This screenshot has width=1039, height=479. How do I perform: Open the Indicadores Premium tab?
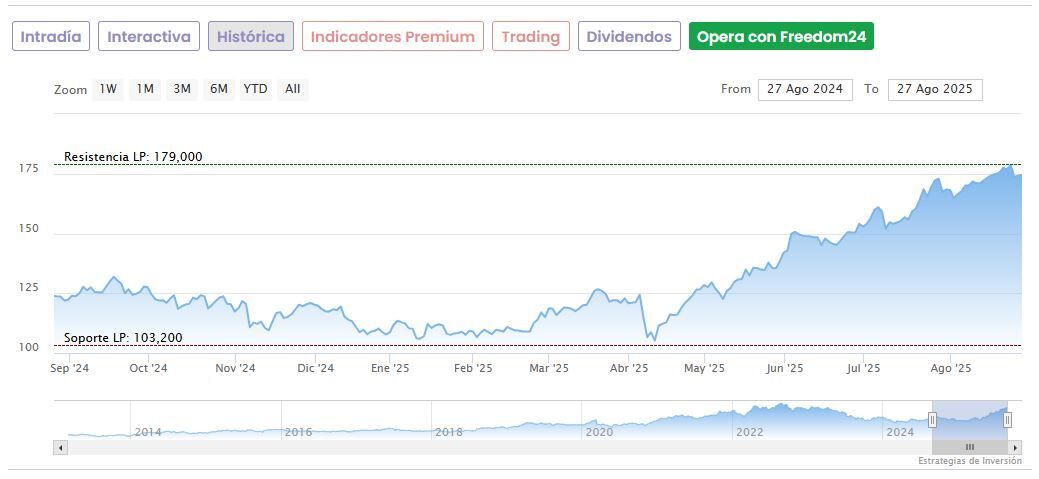click(392, 37)
